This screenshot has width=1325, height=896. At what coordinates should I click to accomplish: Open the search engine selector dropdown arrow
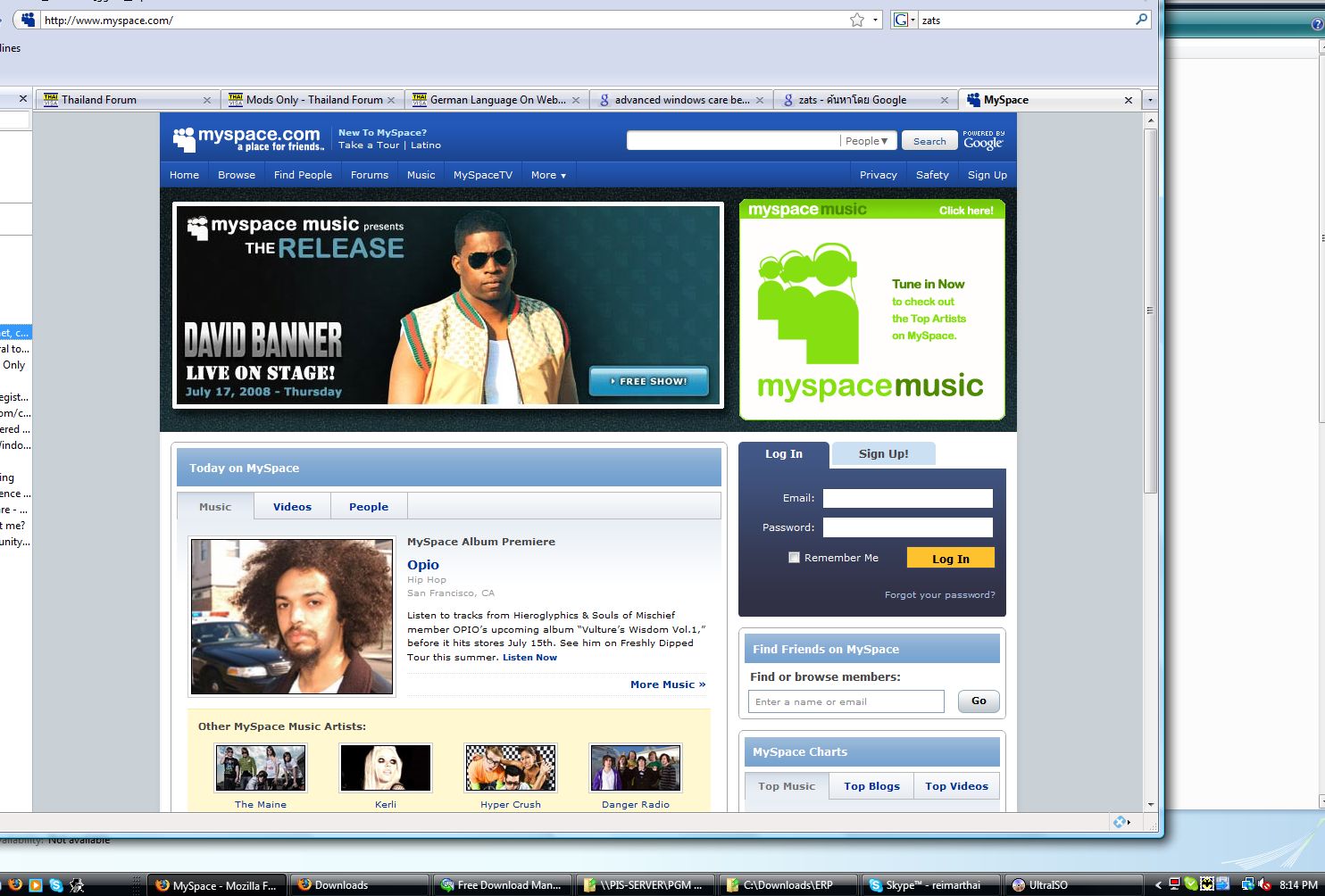[912, 20]
